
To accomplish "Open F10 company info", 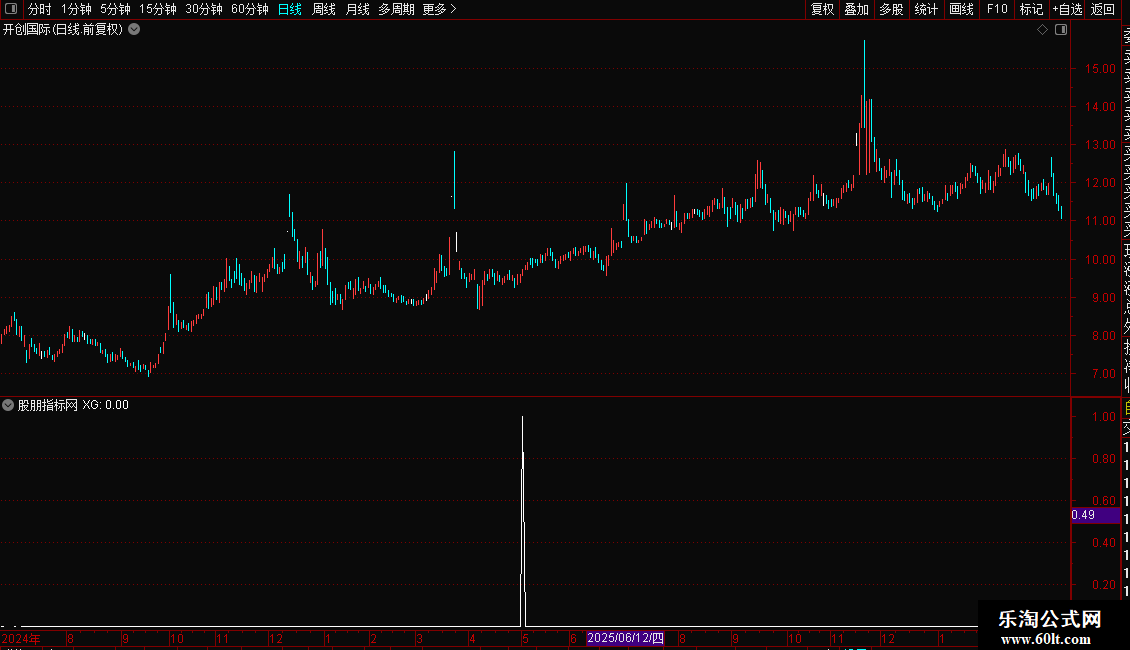I will [x=997, y=9].
